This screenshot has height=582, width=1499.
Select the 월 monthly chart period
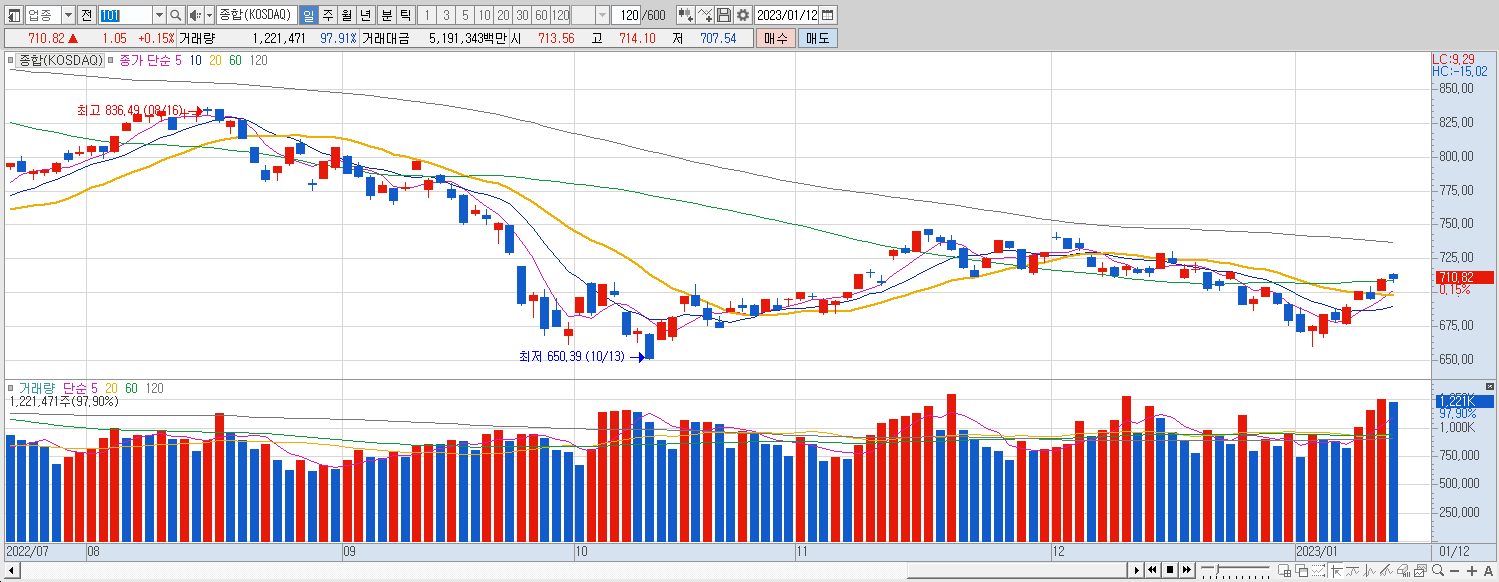click(346, 15)
